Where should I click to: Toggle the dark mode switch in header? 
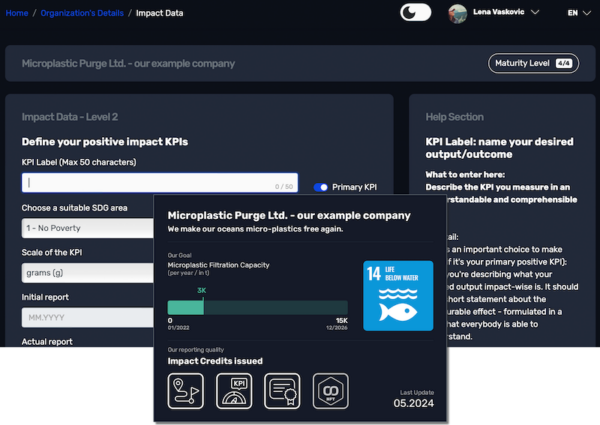[x=415, y=13]
